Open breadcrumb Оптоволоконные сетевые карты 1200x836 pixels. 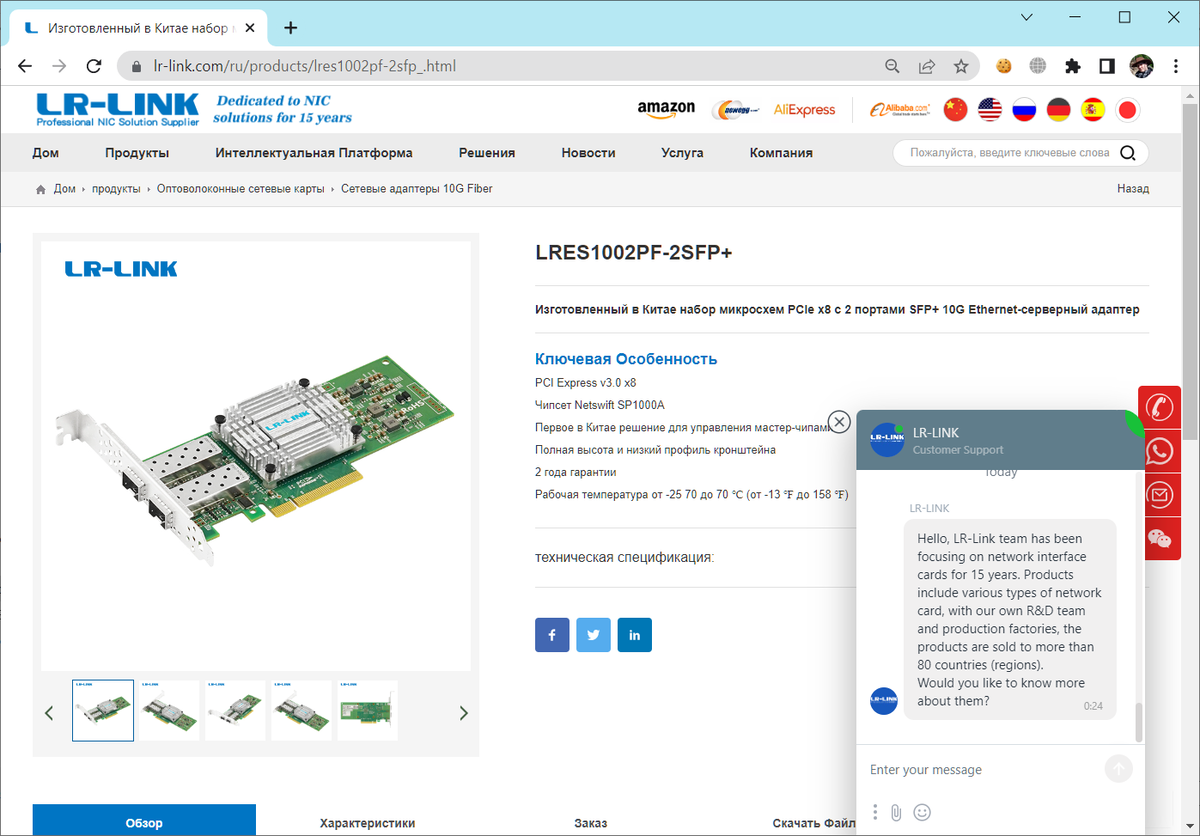[239, 189]
